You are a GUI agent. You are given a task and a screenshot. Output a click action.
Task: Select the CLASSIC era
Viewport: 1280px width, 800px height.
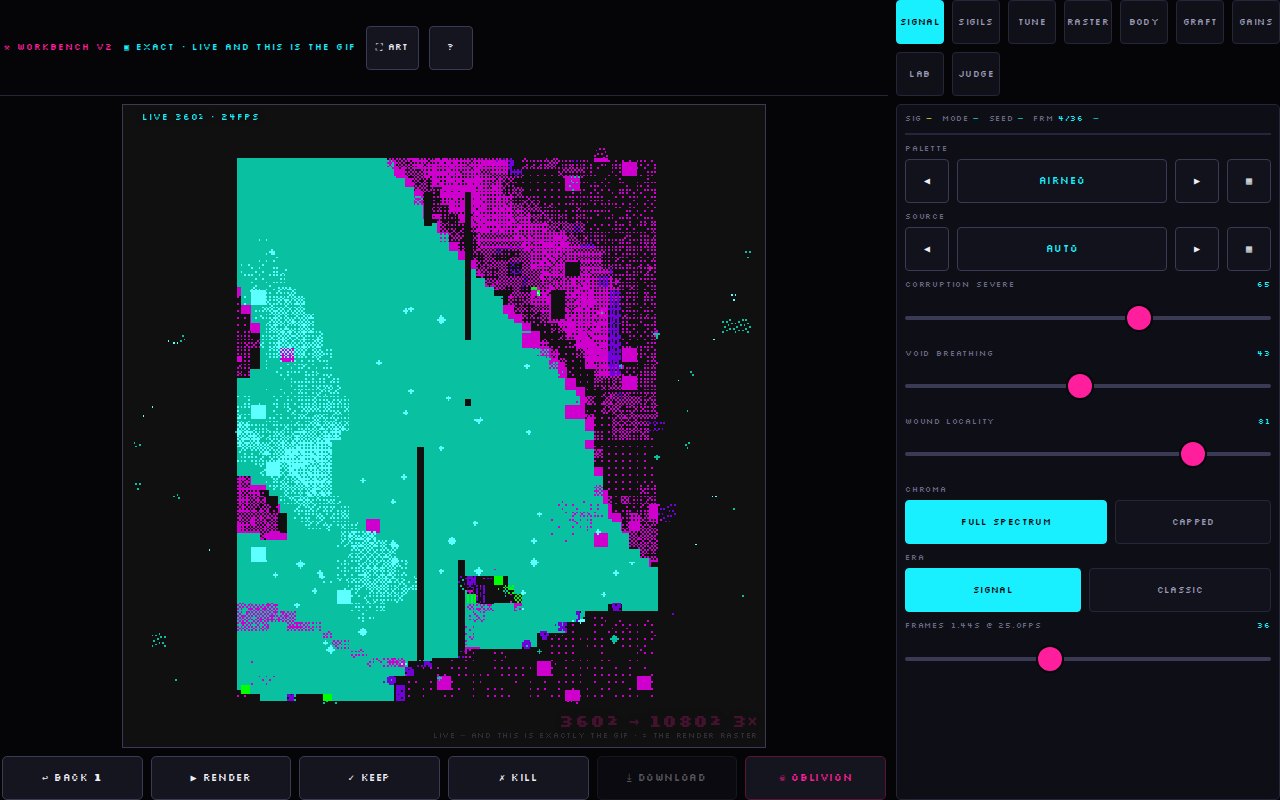pos(1180,590)
